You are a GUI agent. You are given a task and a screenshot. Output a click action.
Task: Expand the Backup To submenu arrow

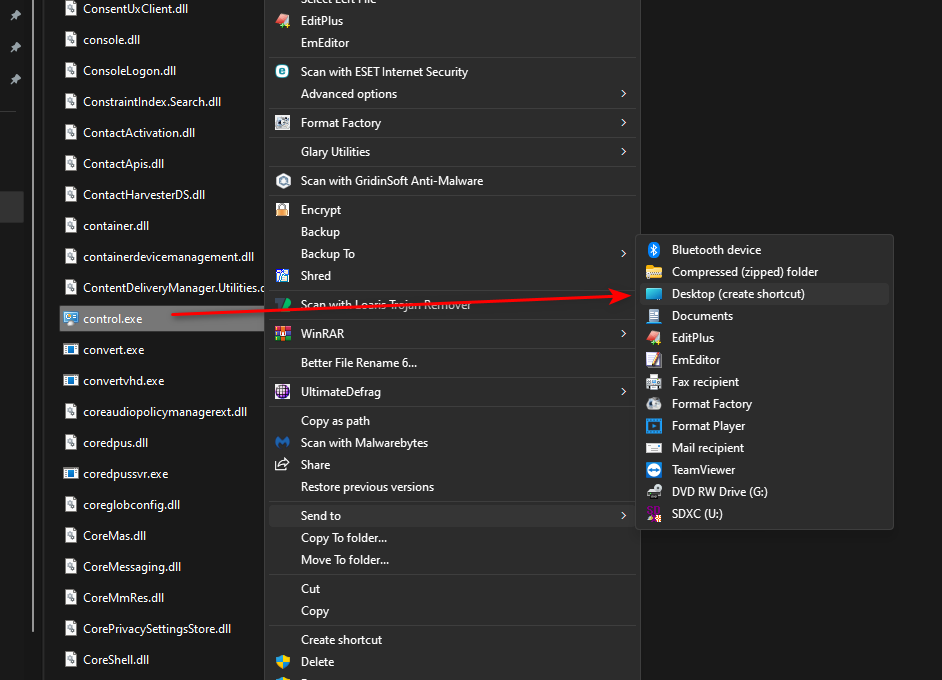(x=624, y=253)
